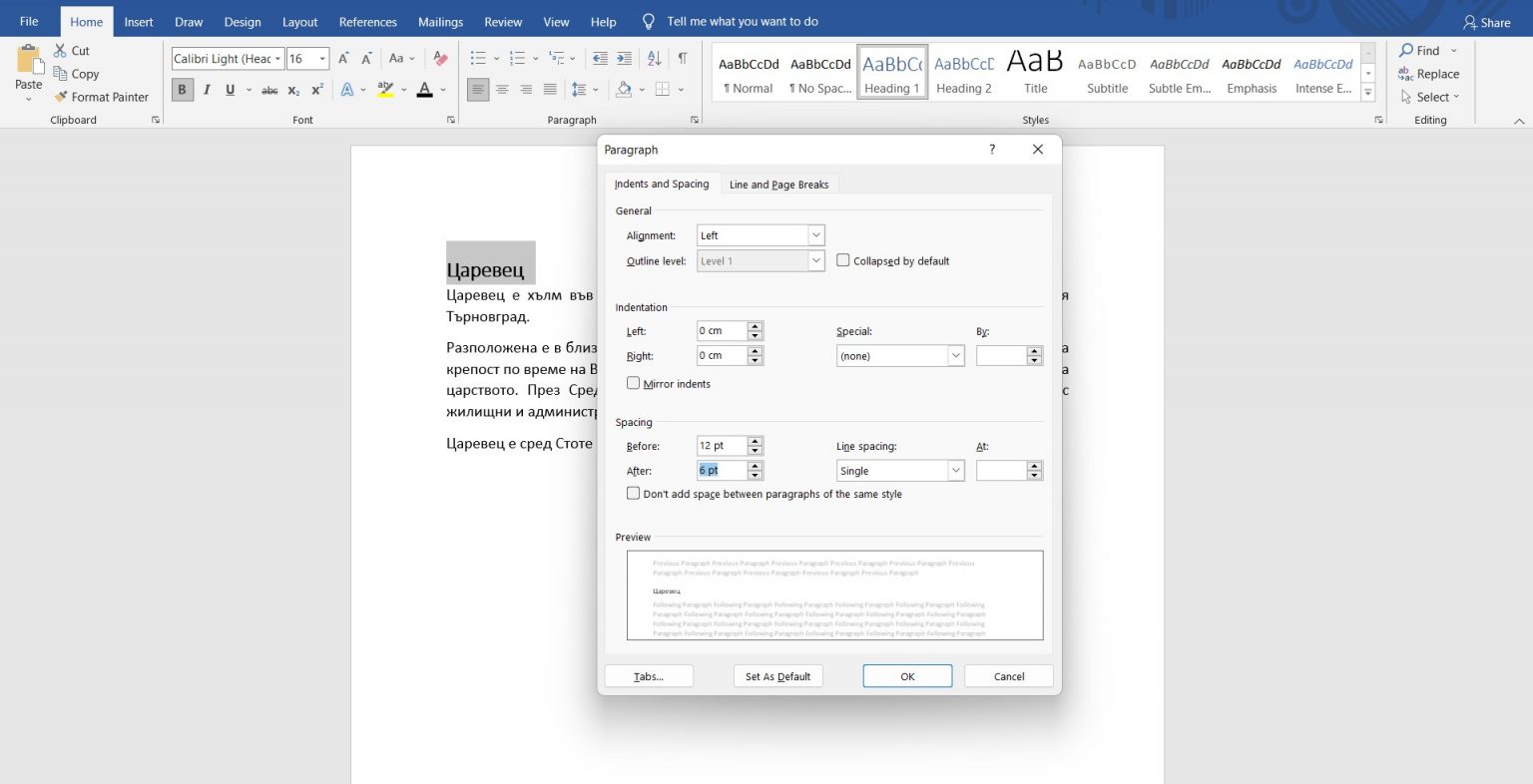Click Set As Default button
Screen dimensions: 1533x784
(777, 676)
